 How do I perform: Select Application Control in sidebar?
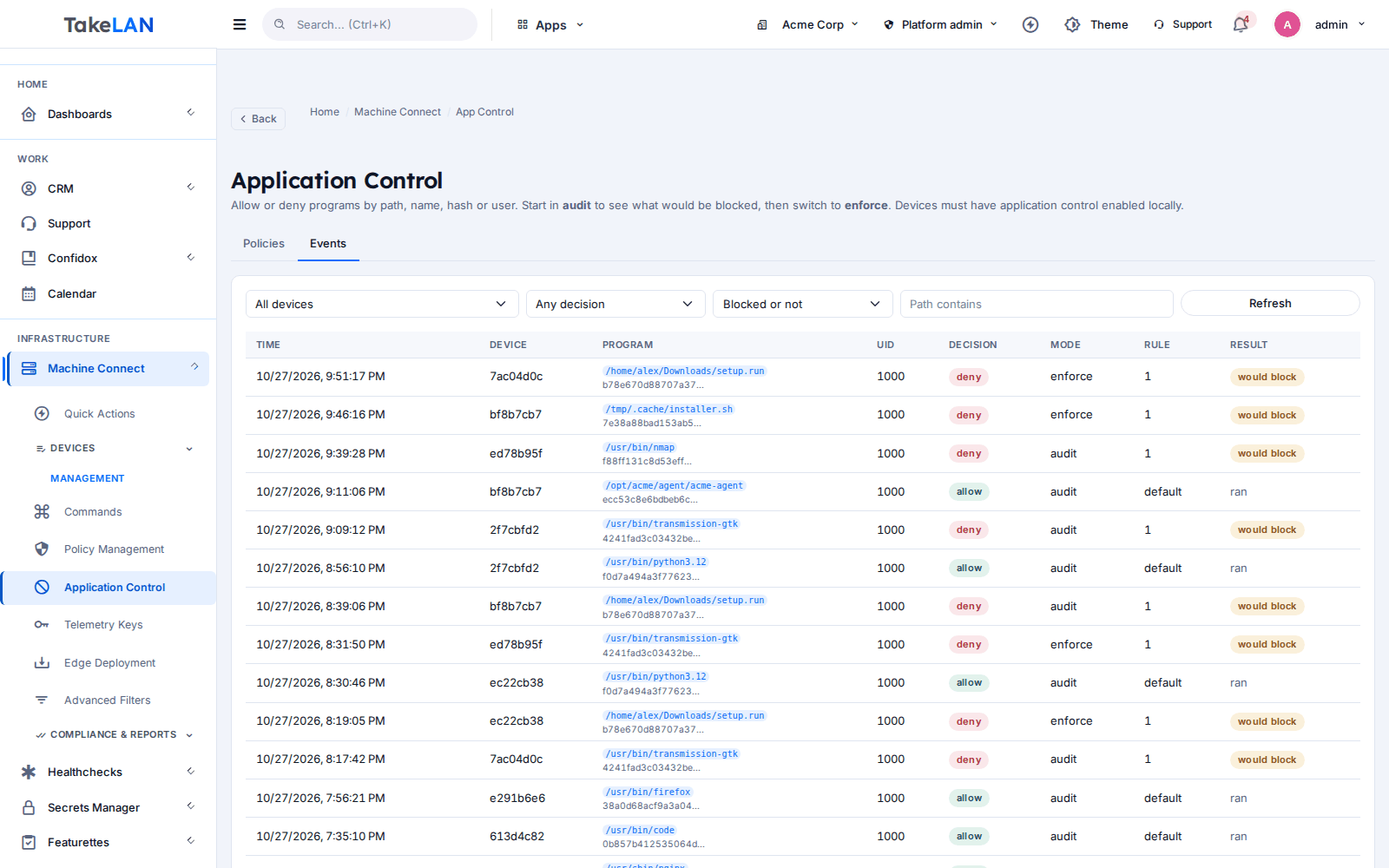[109, 587]
